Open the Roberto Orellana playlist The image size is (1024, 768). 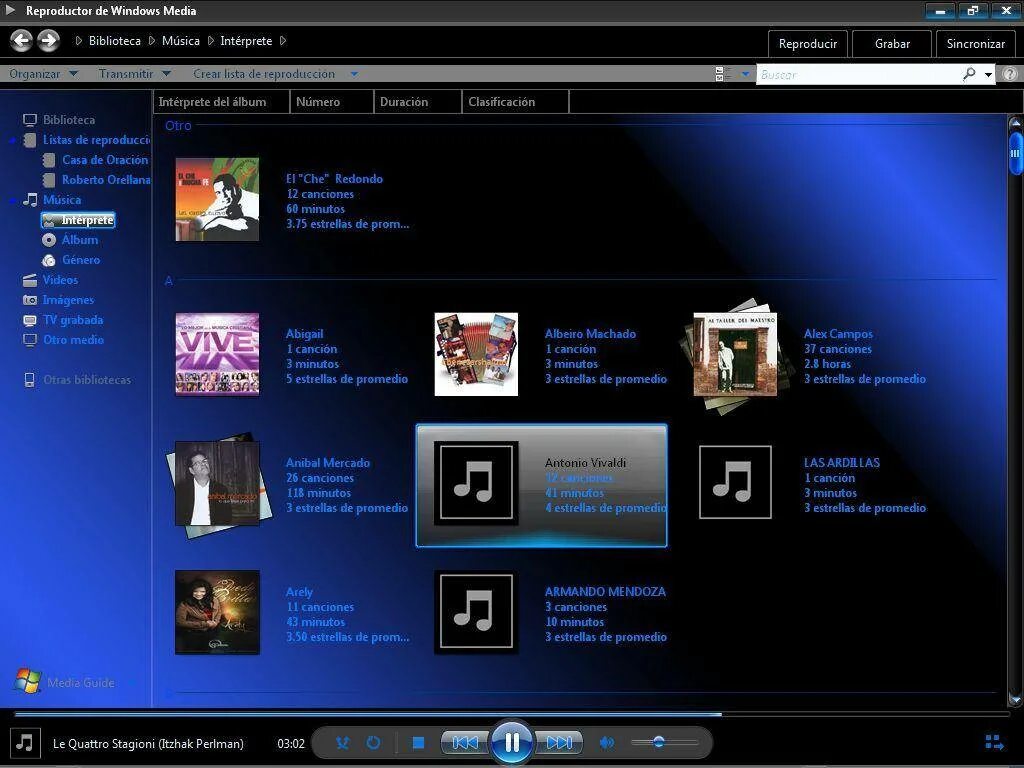(105, 180)
